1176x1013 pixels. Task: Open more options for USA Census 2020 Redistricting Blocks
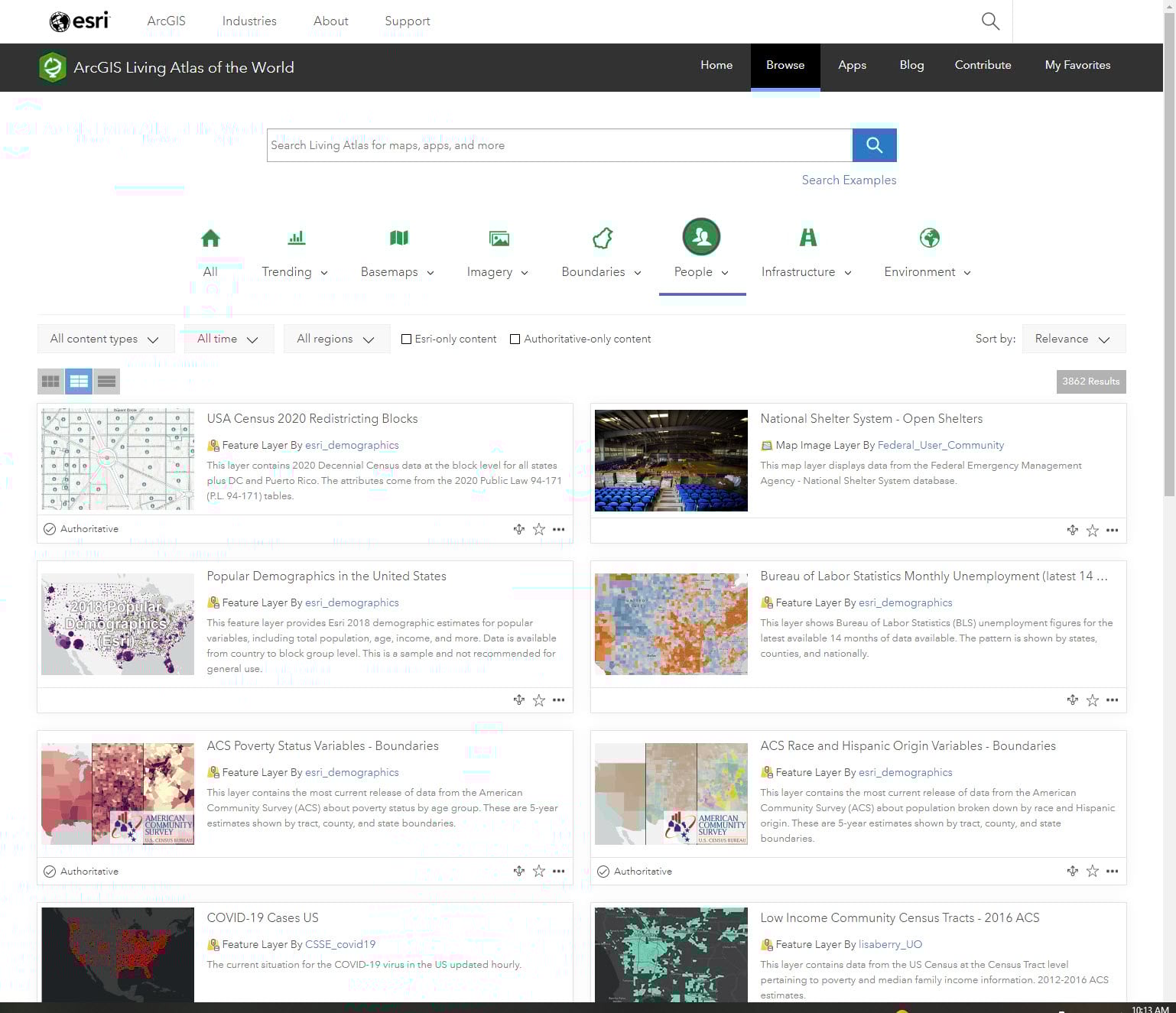pyautogui.click(x=559, y=529)
